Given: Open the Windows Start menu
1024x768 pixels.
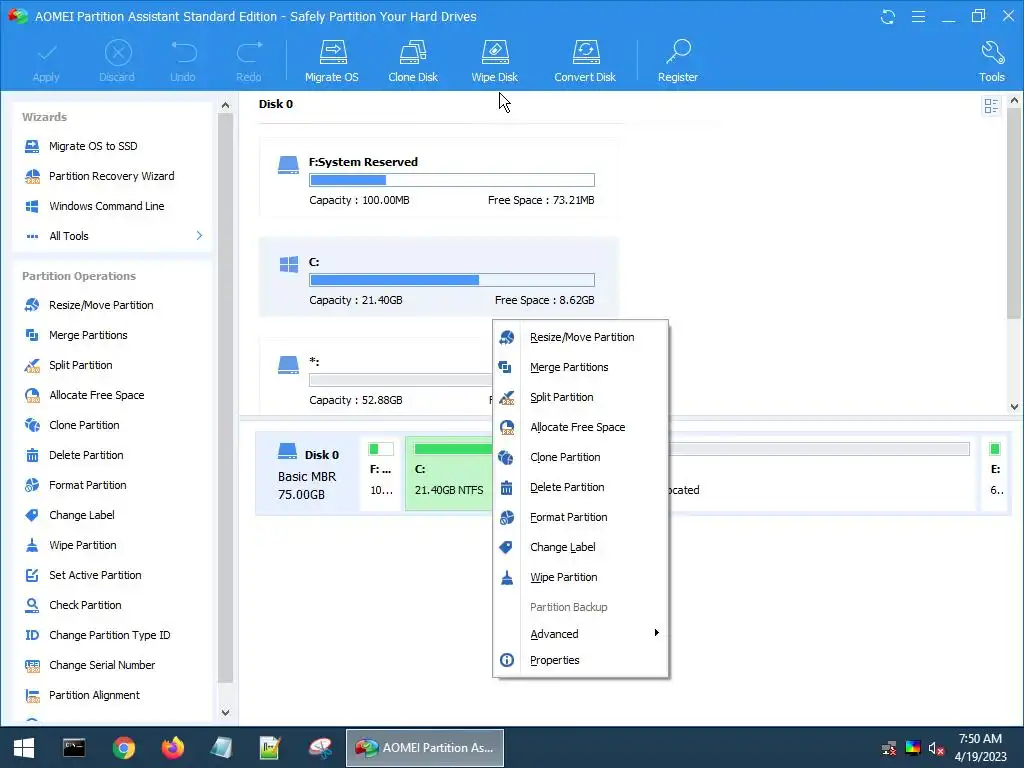Looking at the screenshot, I should 24,748.
